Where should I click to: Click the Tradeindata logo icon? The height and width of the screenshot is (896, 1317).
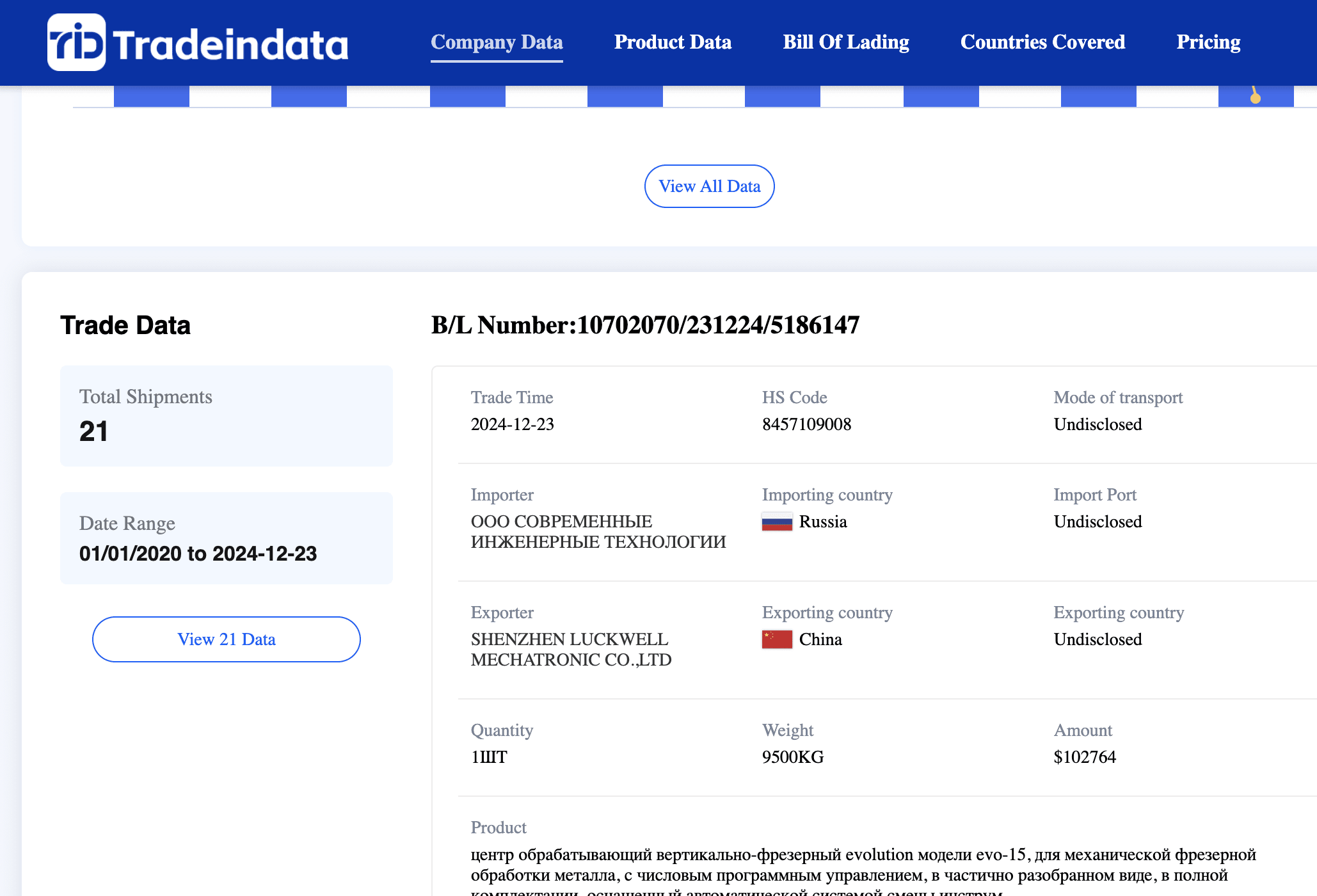click(76, 42)
